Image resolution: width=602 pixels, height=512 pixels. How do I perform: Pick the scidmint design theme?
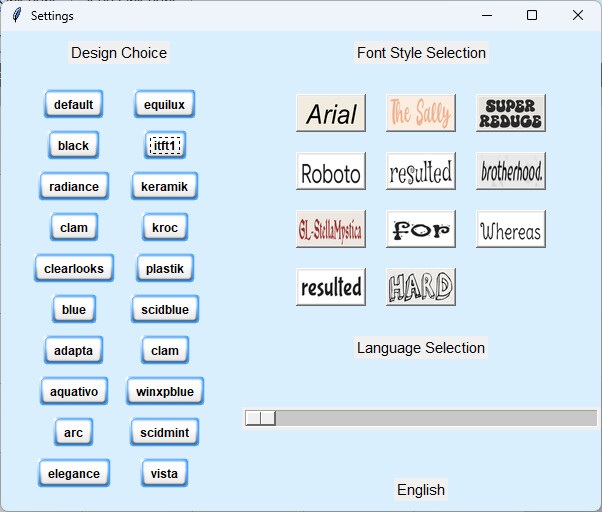165,432
